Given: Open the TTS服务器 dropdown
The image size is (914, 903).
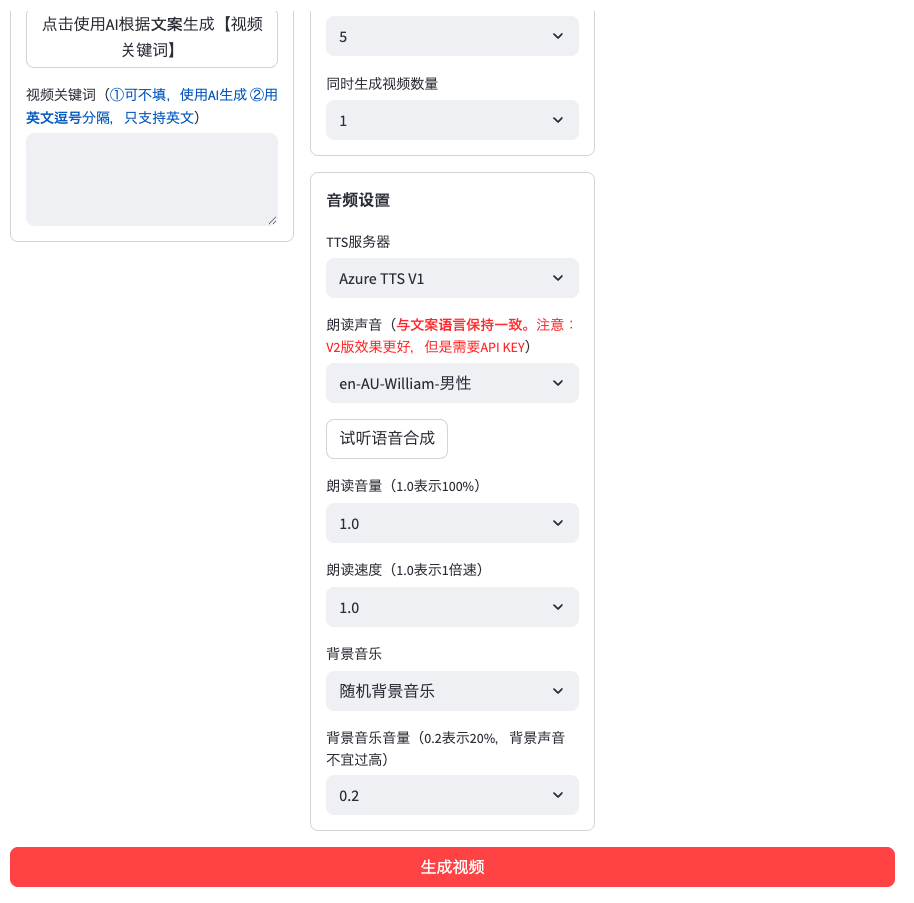Looking at the screenshot, I should click(452, 278).
